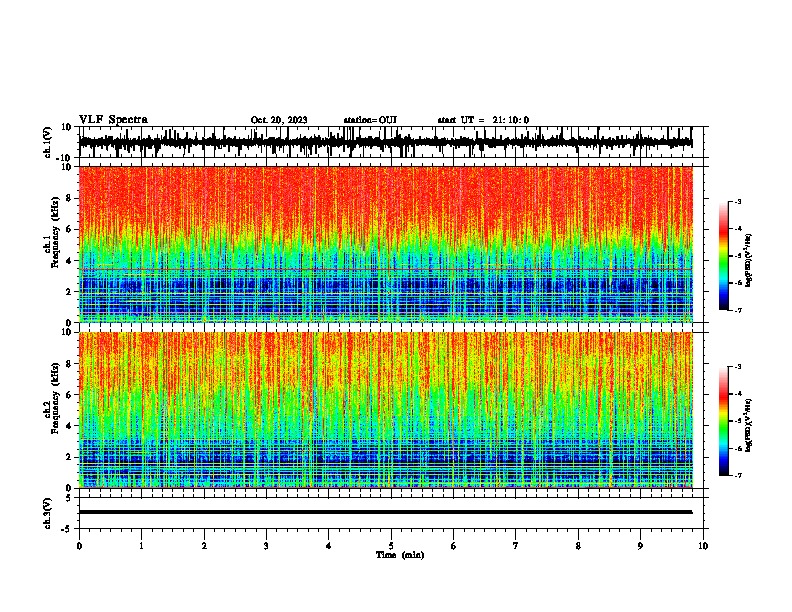Click the ch.2 colorbar log(PSD) unit label
792x612 pixels.
click(749, 426)
